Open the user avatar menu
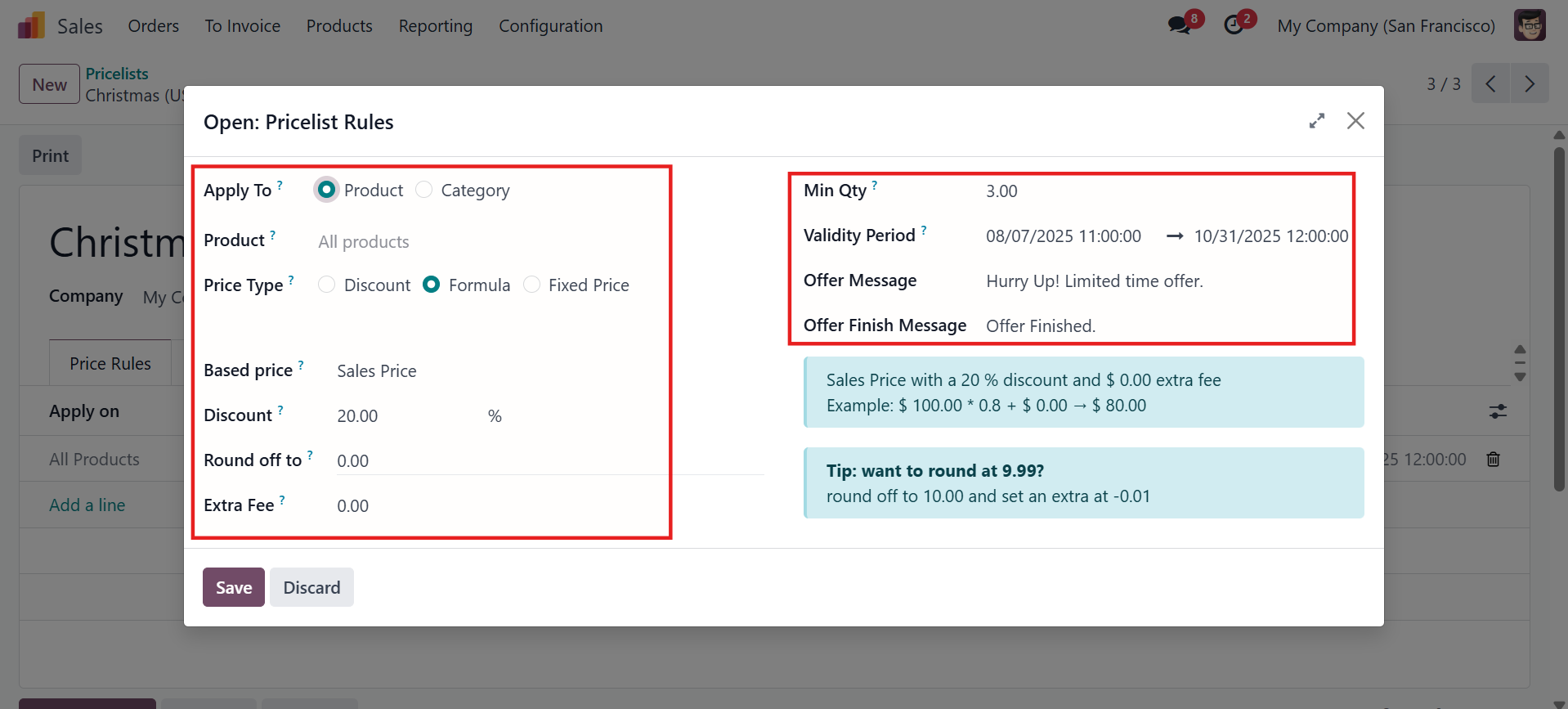Screen dimensions: 1568x709 coord(1529,25)
